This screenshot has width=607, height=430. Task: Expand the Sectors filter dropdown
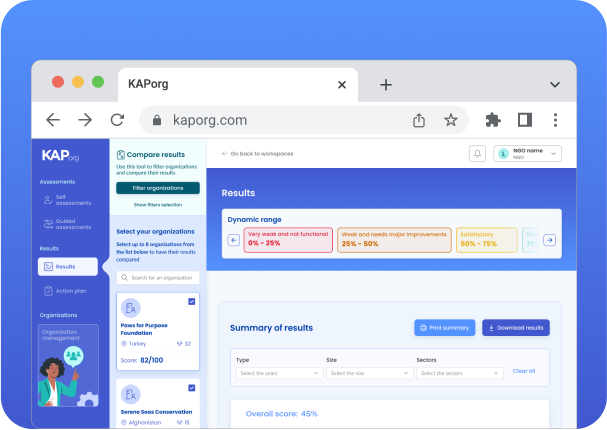459,373
